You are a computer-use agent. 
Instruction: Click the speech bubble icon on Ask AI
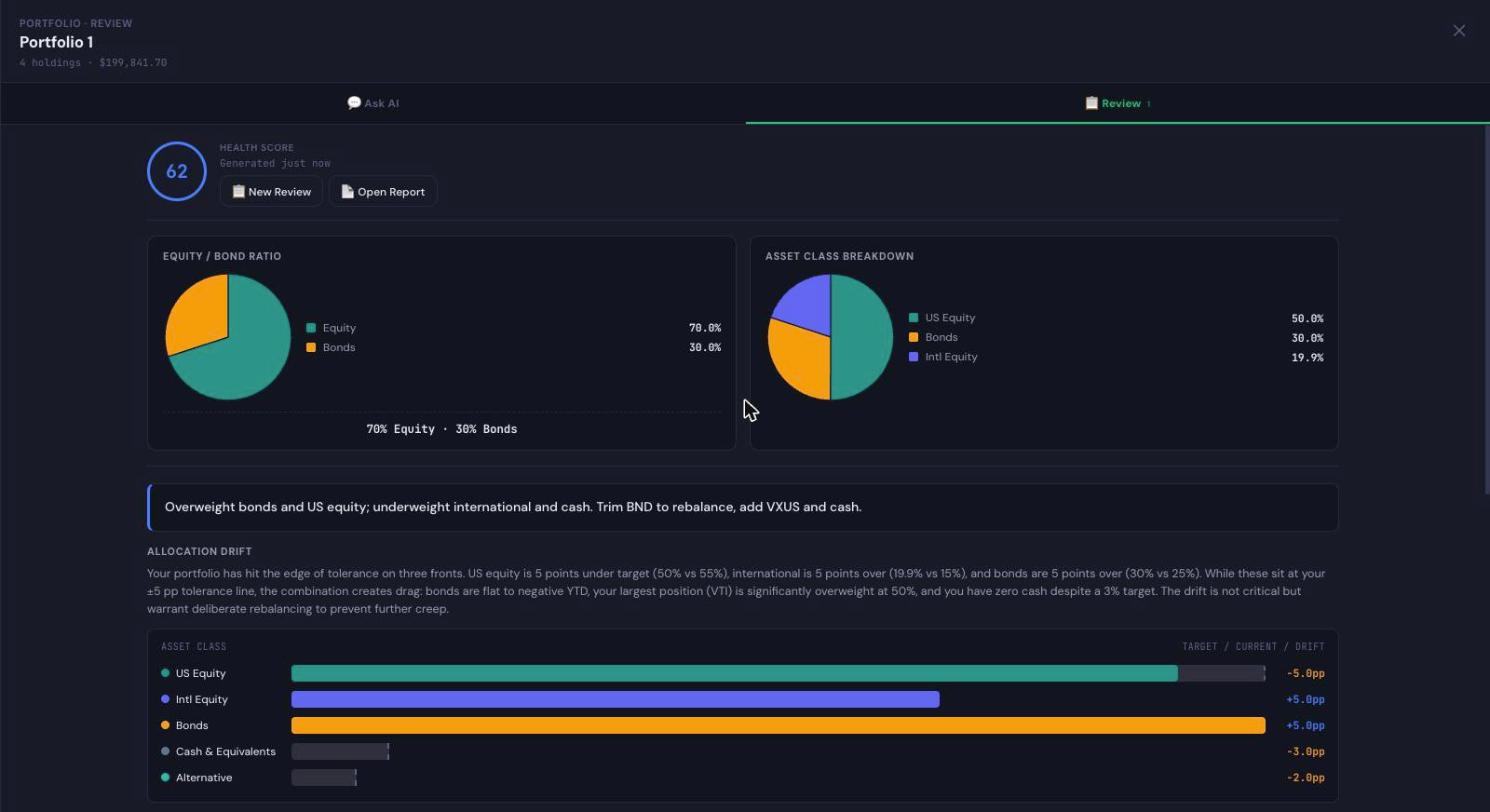(354, 103)
